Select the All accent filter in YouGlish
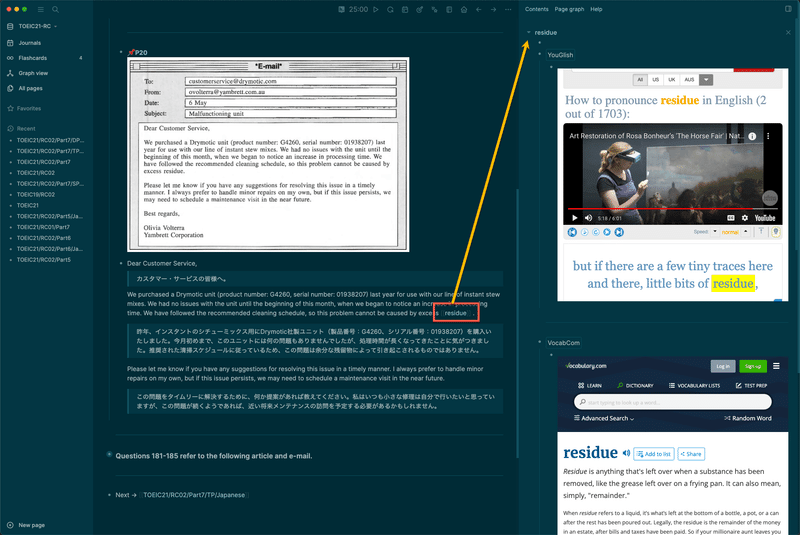 pos(640,80)
